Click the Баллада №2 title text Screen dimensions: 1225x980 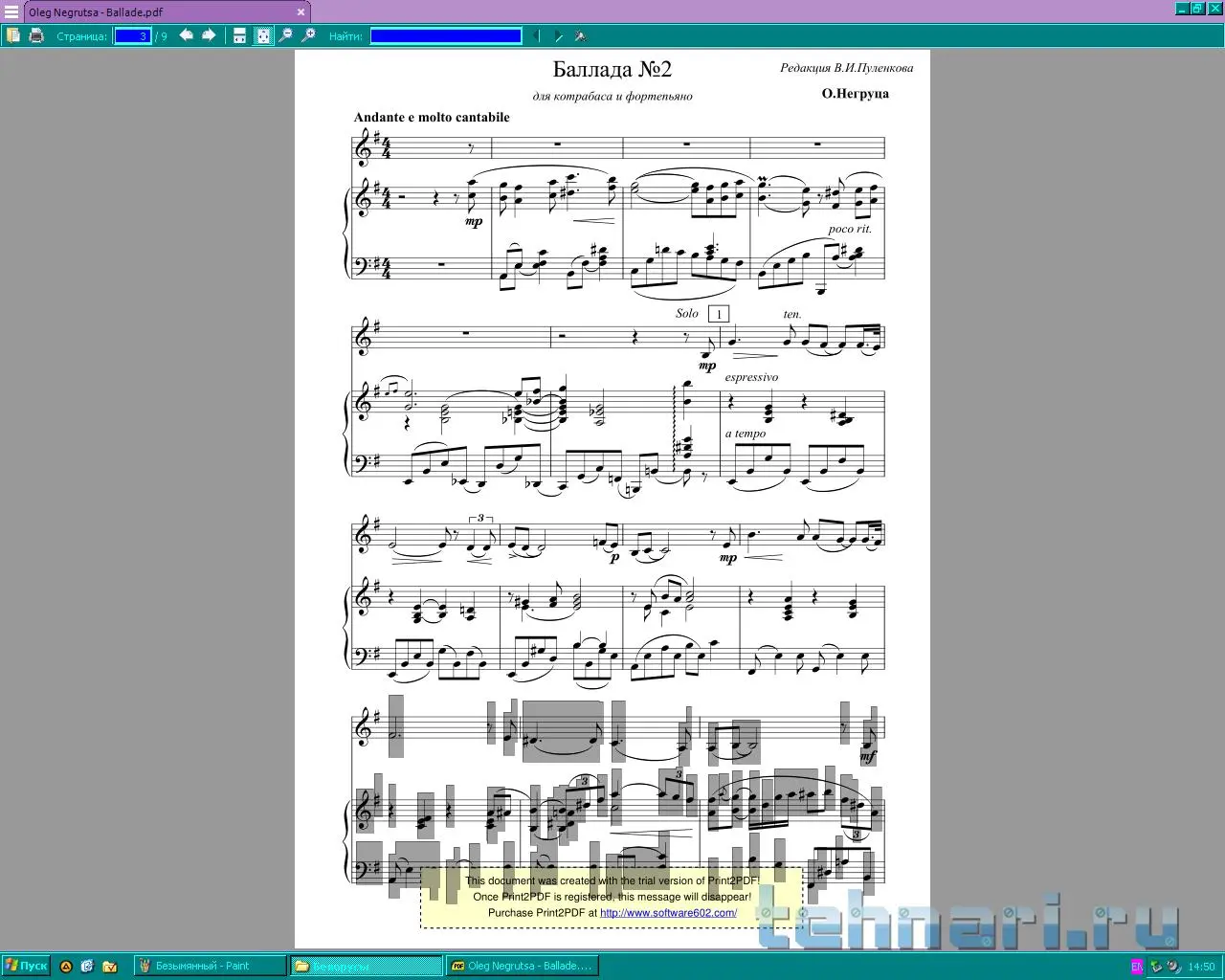click(612, 69)
